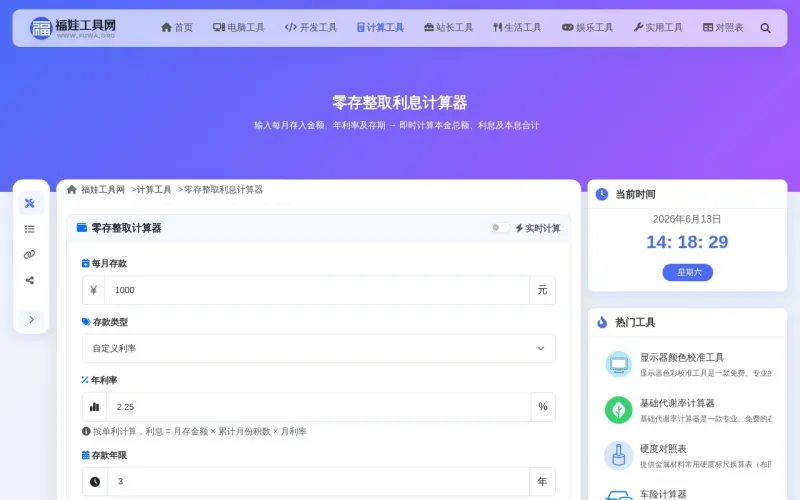
Task: Open 基础代谢率计算器 link
Action: pos(677,403)
